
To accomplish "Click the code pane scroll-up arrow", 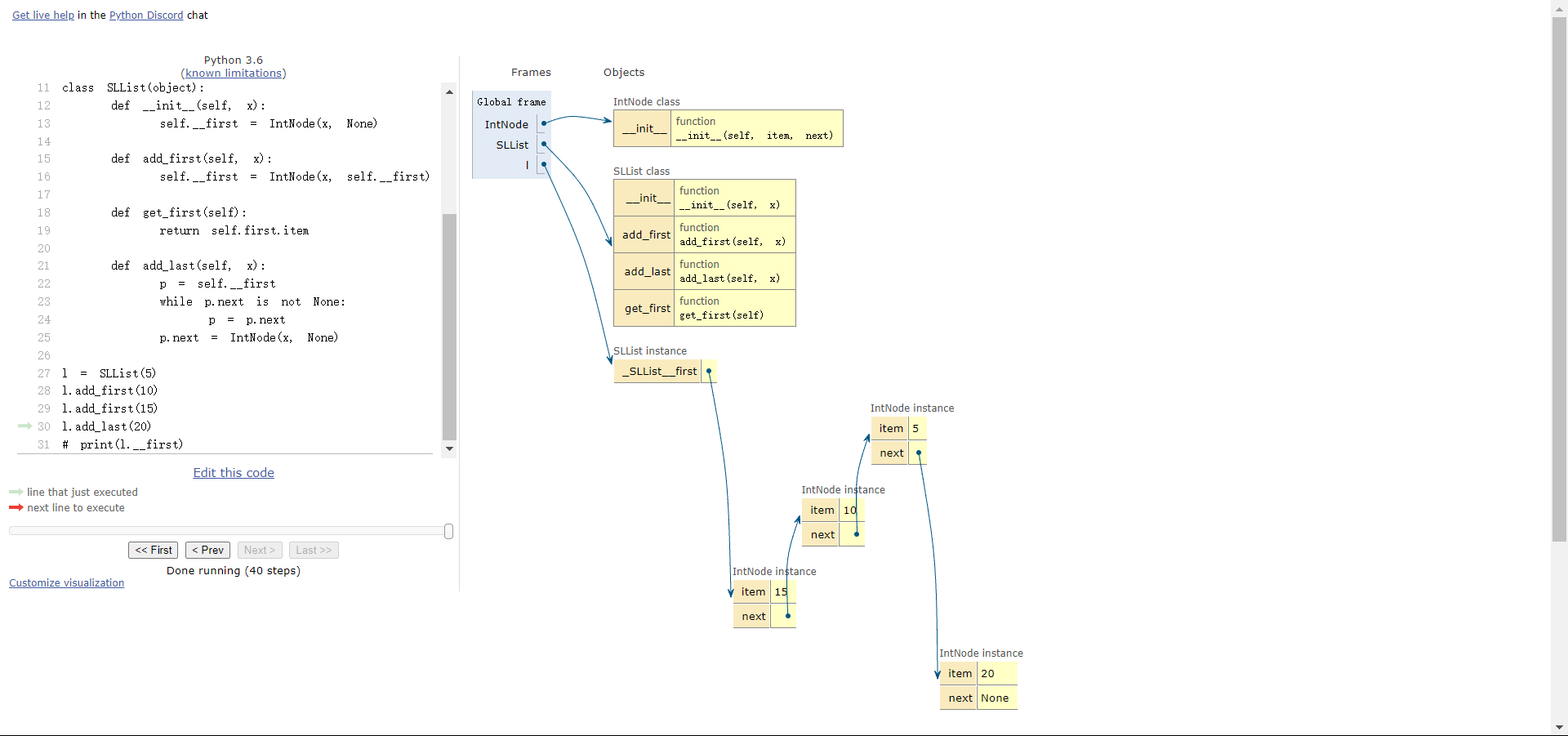I will tap(449, 91).
